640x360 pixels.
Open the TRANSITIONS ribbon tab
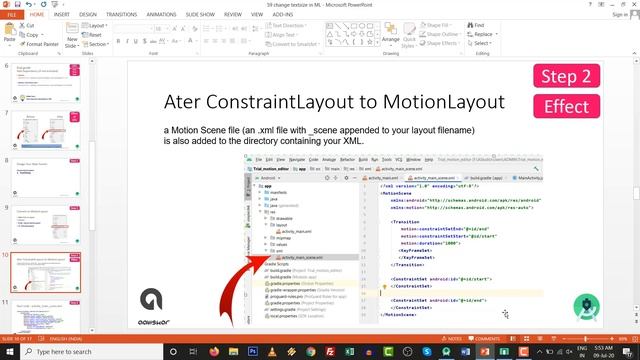coord(122,15)
